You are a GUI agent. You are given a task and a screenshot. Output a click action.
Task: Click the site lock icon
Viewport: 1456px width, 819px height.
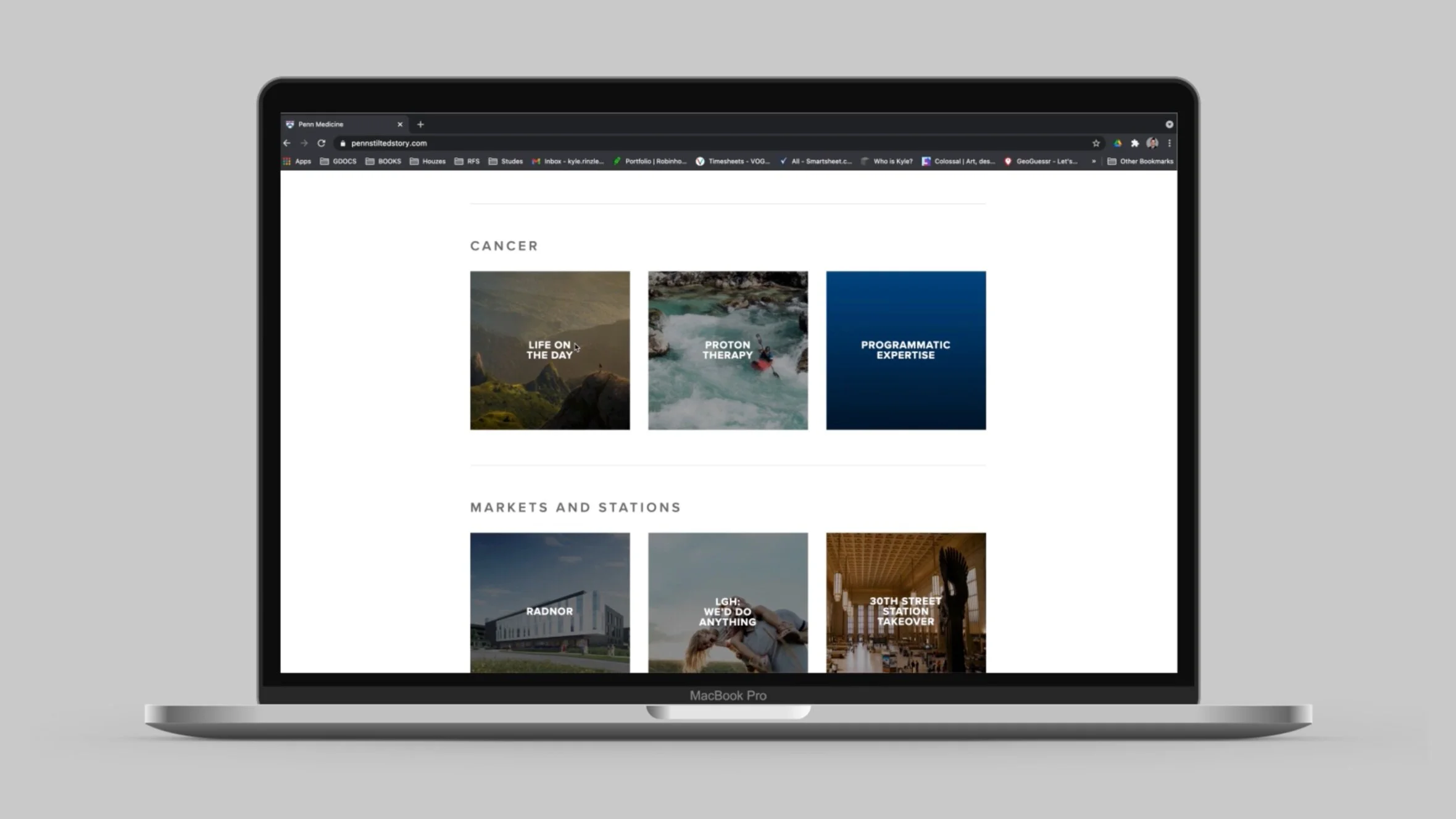coord(343,143)
